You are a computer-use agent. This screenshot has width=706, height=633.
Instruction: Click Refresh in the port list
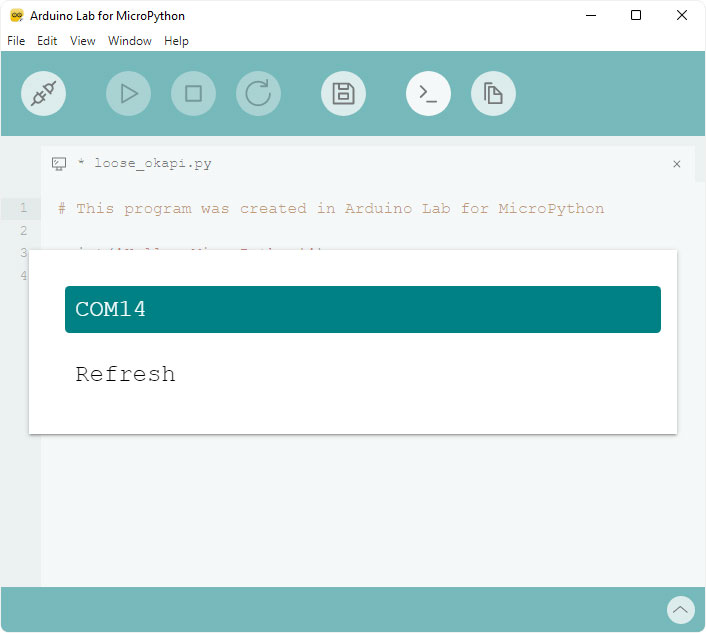click(125, 374)
